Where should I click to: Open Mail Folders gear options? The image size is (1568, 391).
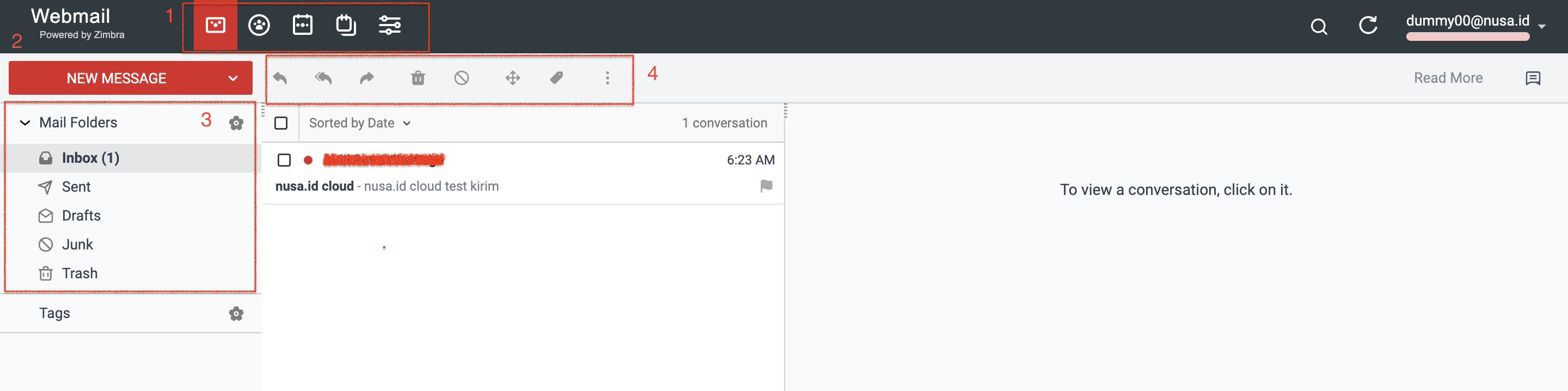[x=236, y=123]
